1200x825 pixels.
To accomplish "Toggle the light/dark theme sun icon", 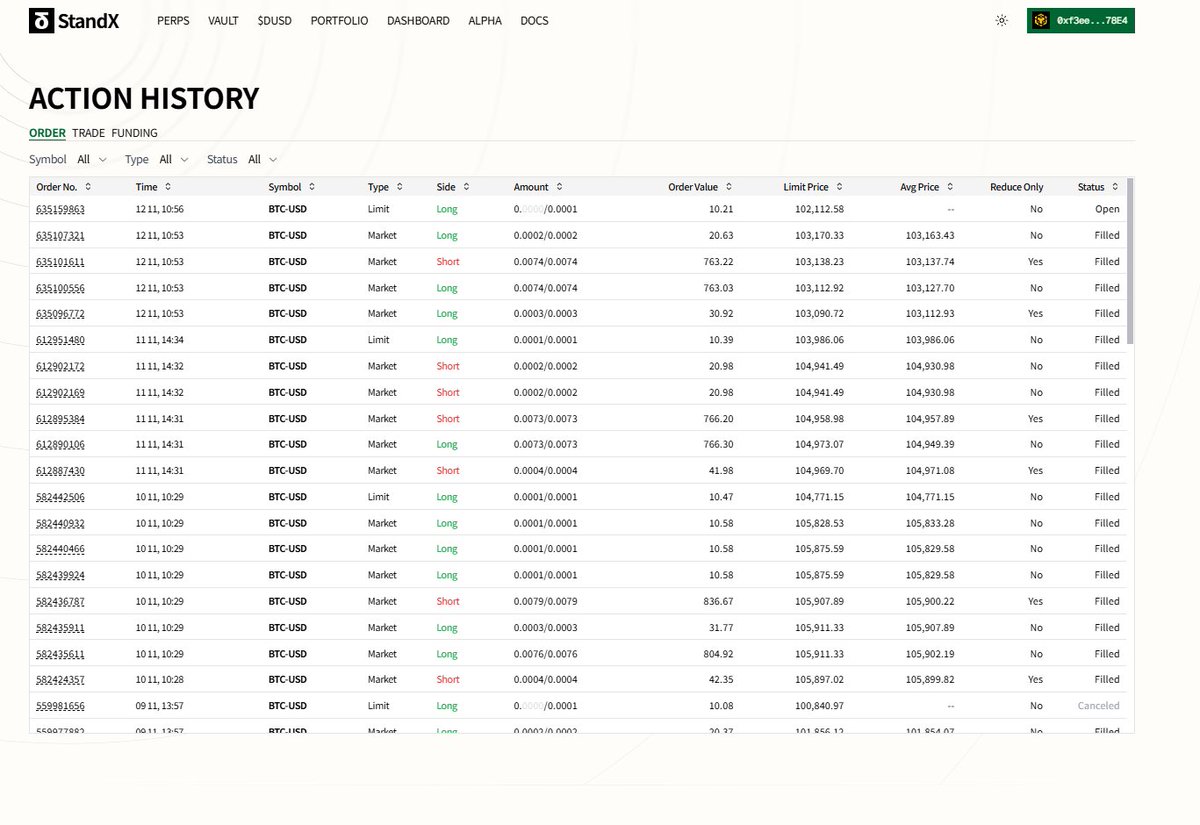I will tap(1002, 21).
